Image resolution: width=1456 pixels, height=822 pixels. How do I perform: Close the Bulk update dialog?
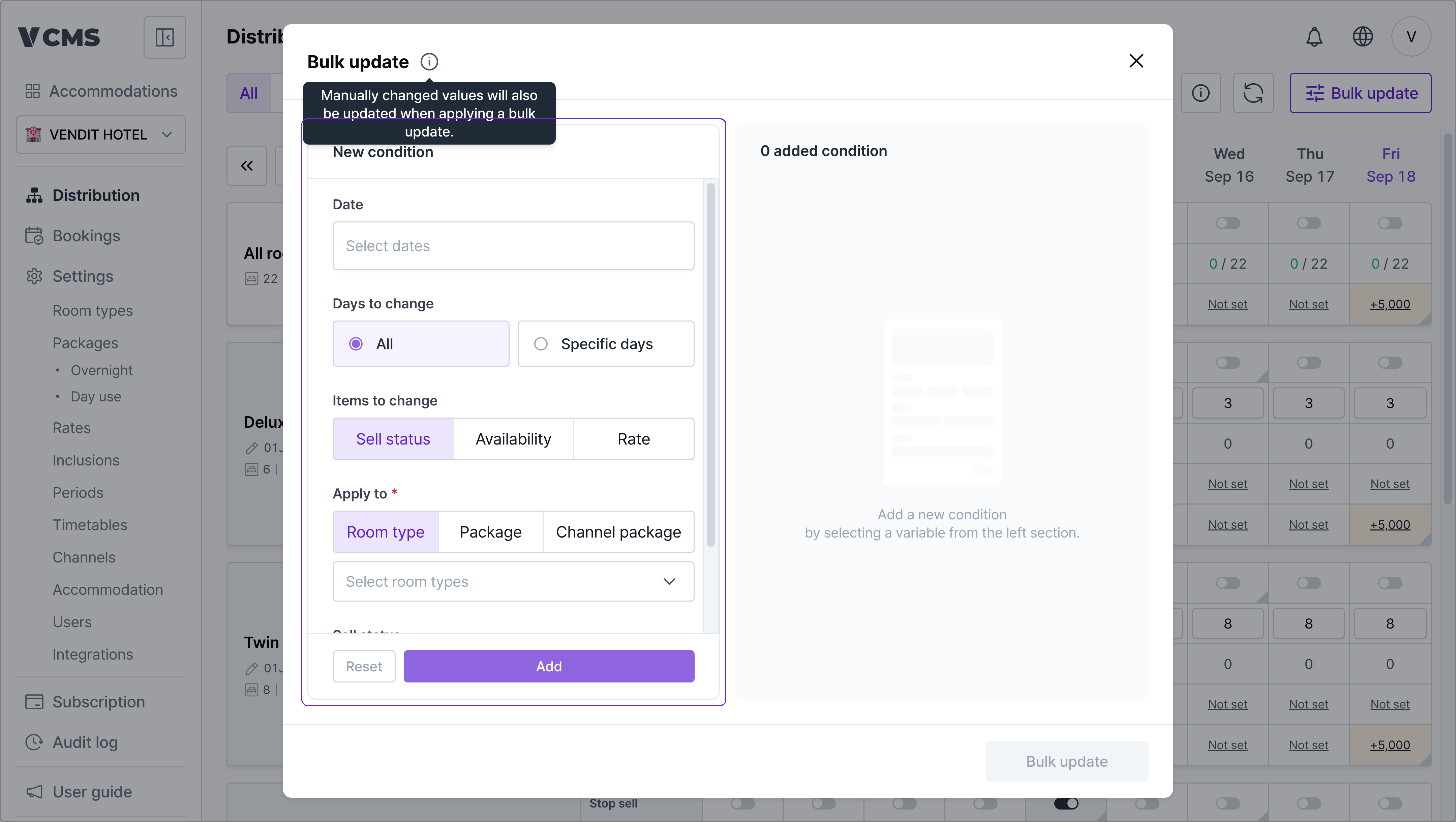coord(1136,61)
